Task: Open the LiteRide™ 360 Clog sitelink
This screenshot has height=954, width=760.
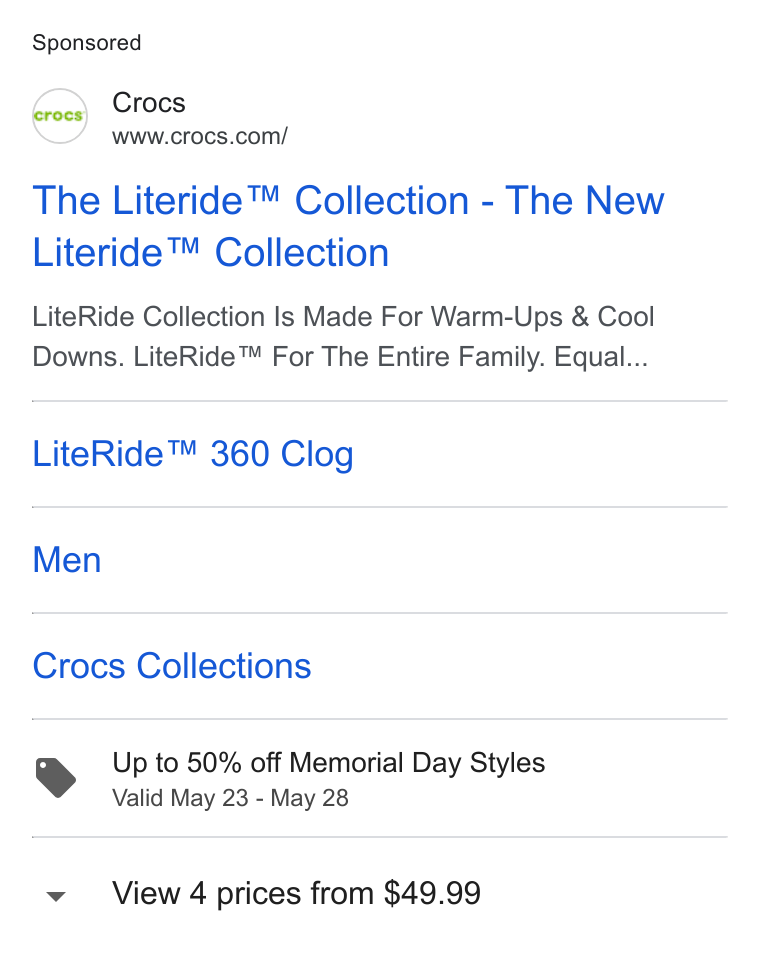Action: coord(192,454)
